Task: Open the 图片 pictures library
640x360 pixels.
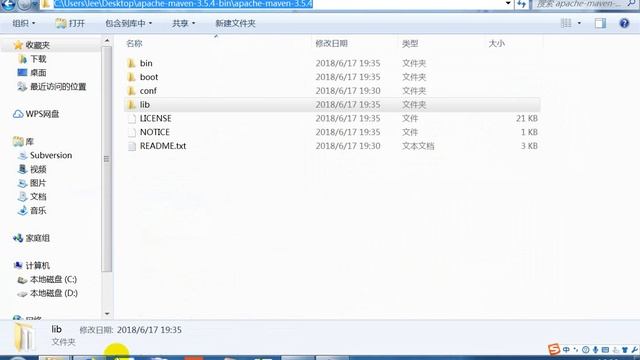Action: coord(38,183)
